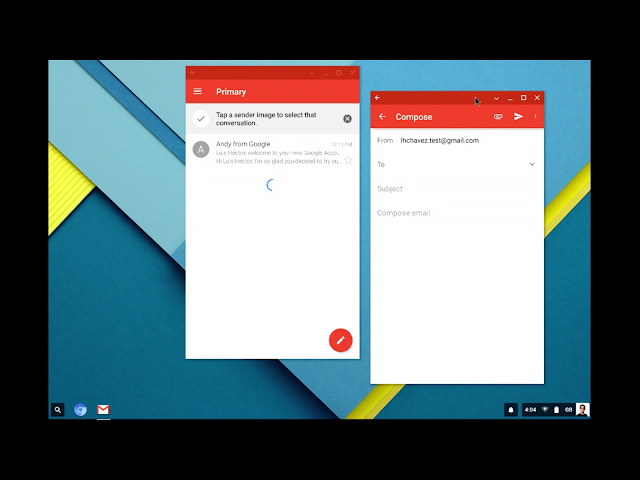
Task: Go back from Compose screen
Action: click(382, 117)
